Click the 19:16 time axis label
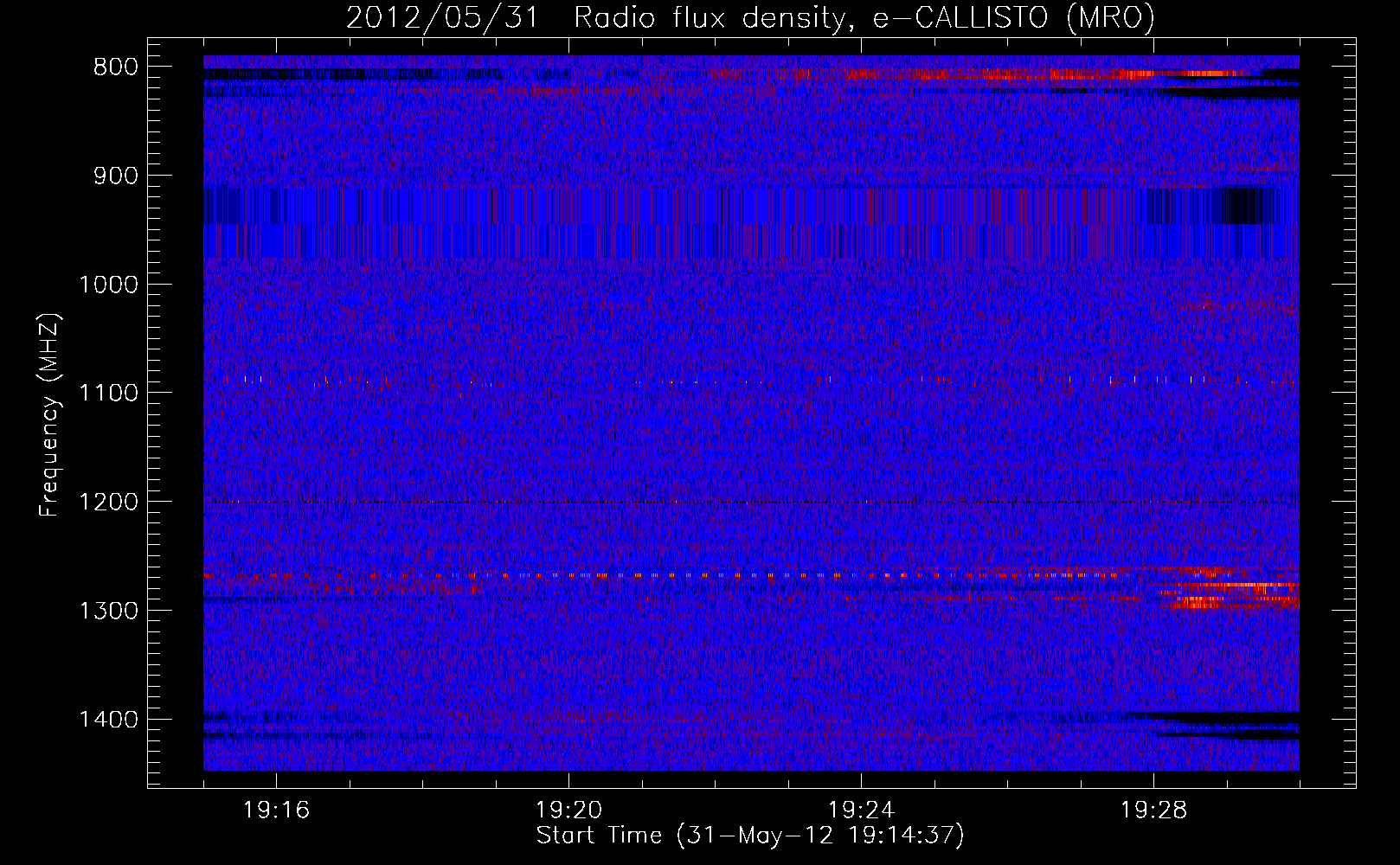Image resolution: width=1400 pixels, height=865 pixels. pos(276,811)
